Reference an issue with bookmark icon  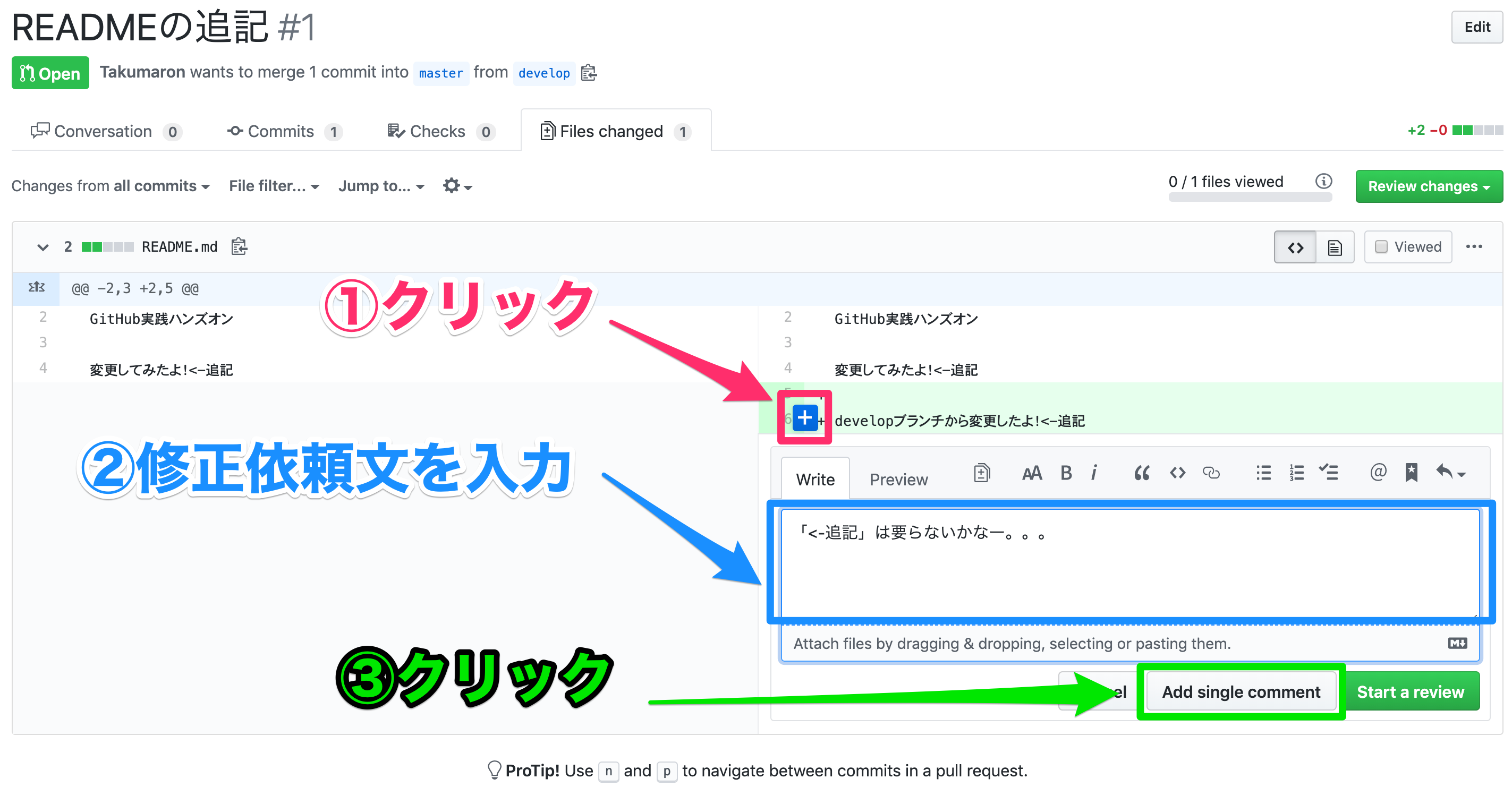1411,473
